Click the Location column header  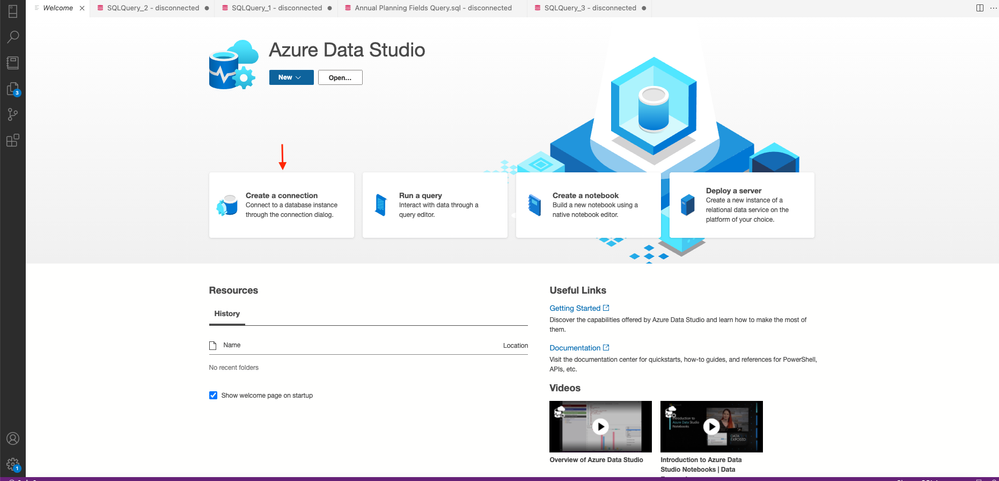[515, 345]
